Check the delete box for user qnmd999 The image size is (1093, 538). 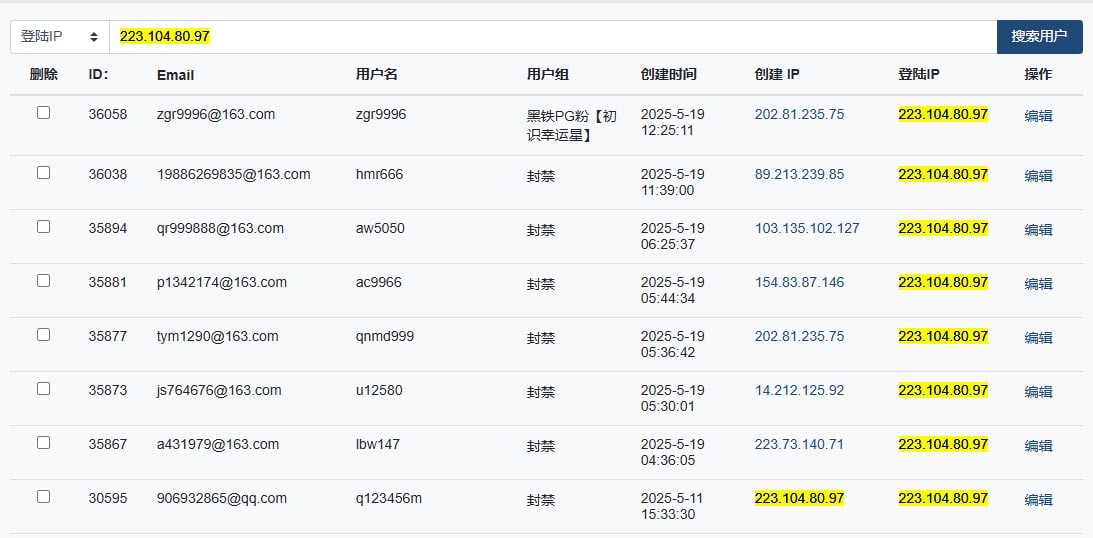click(x=43, y=335)
